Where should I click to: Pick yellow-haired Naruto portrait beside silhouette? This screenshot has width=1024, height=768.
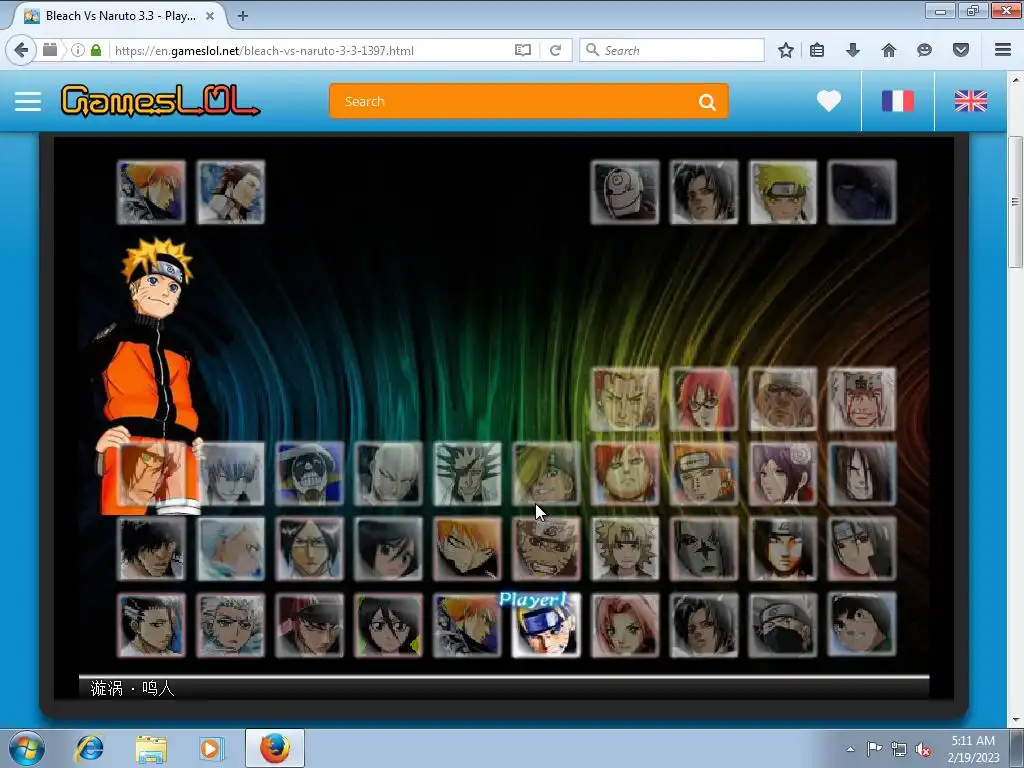[783, 192]
